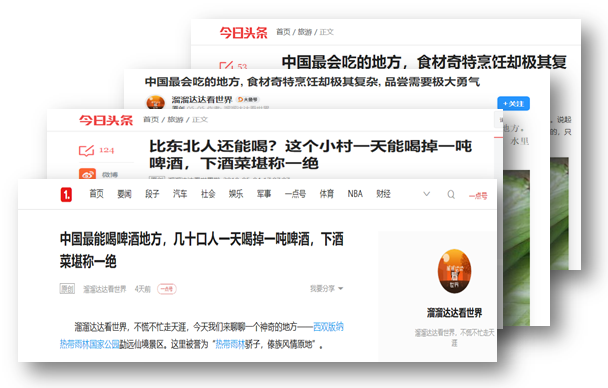Click 今日头条 logo in the beer article window
Image resolution: width=608 pixels, height=388 pixels.
tap(106, 120)
